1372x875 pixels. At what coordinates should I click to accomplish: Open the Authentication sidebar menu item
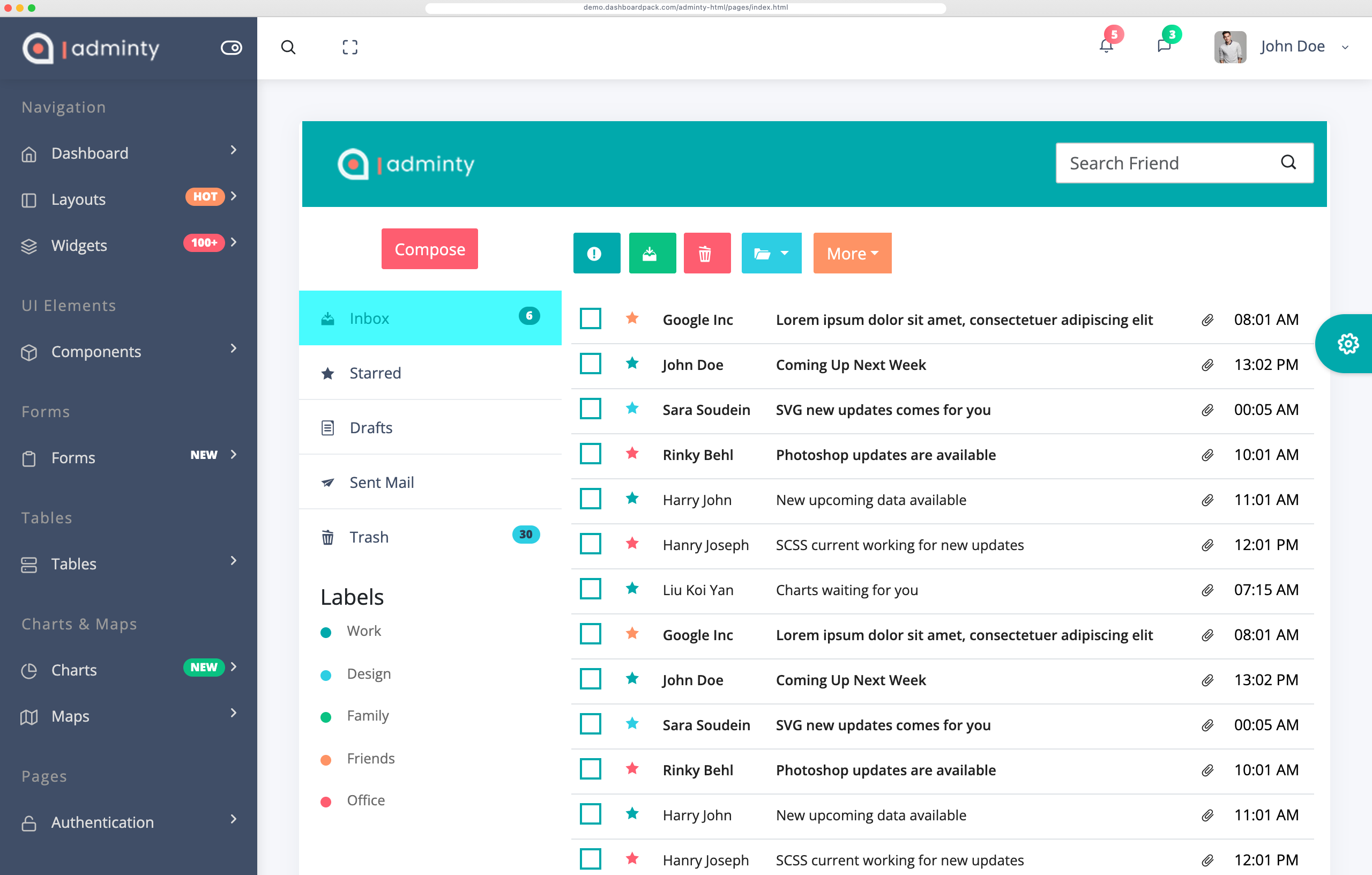coord(129,822)
